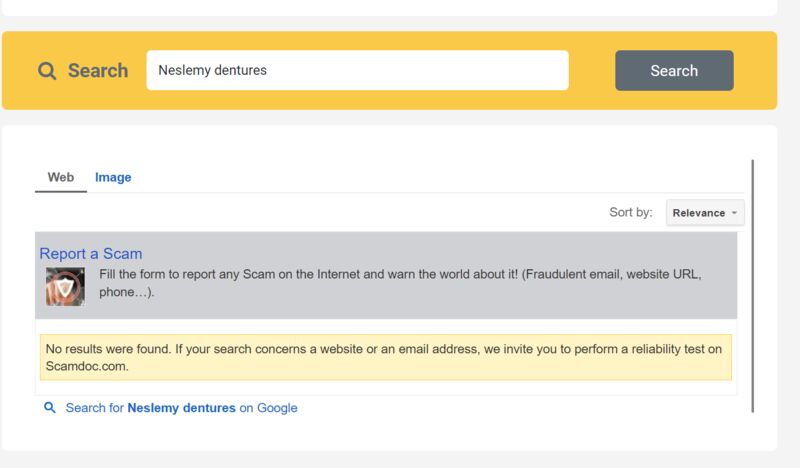Click the yellow No results were found notice
This screenshot has width=800, height=468.
(x=386, y=357)
